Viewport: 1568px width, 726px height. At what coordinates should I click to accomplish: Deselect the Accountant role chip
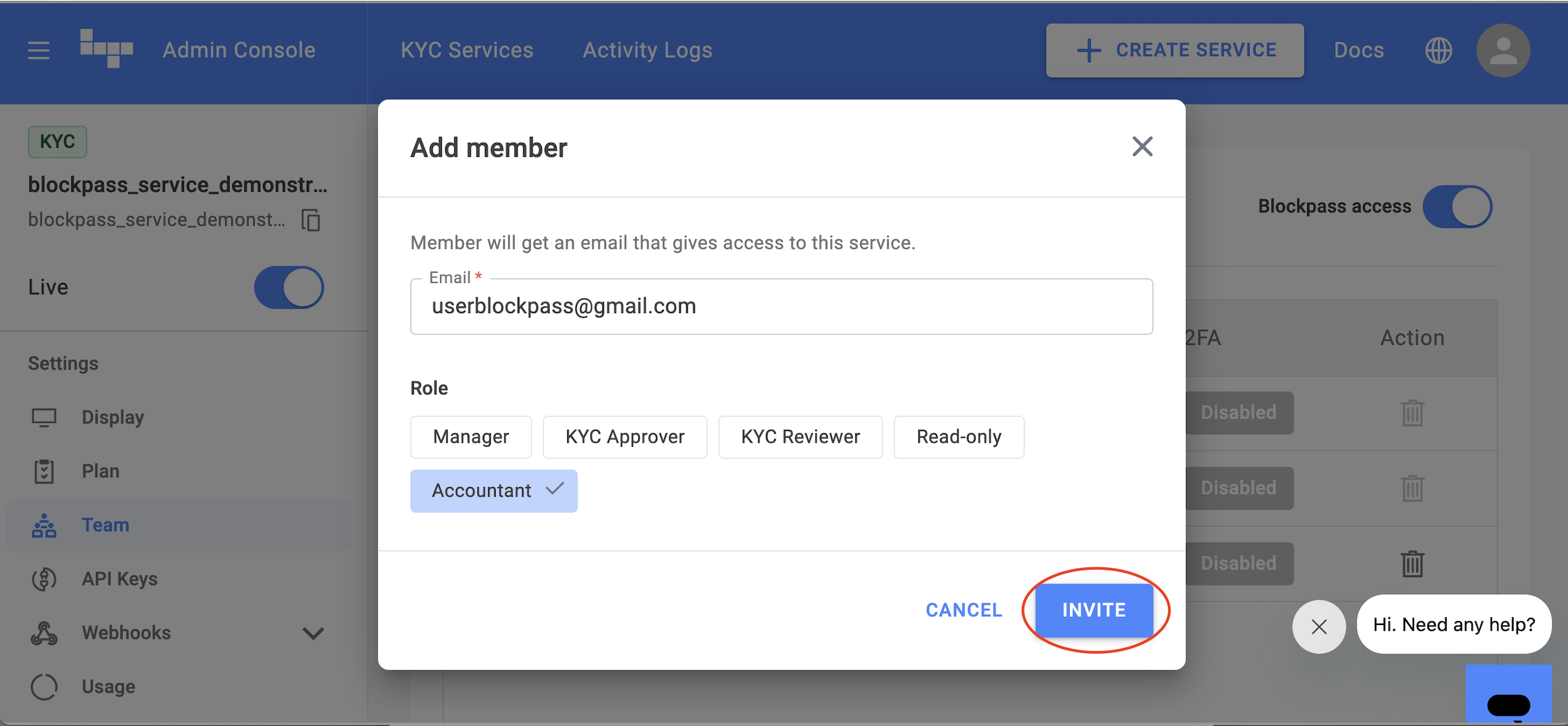494,490
